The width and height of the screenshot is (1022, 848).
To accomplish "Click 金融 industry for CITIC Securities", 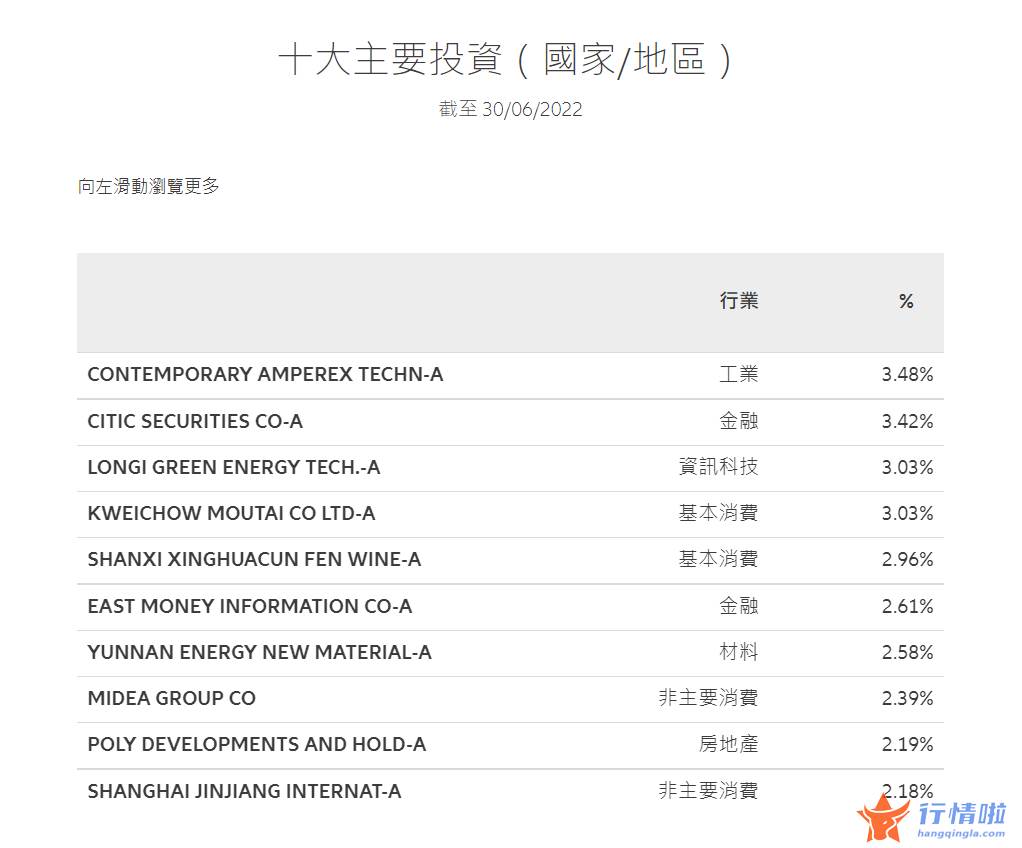I will (738, 421).
